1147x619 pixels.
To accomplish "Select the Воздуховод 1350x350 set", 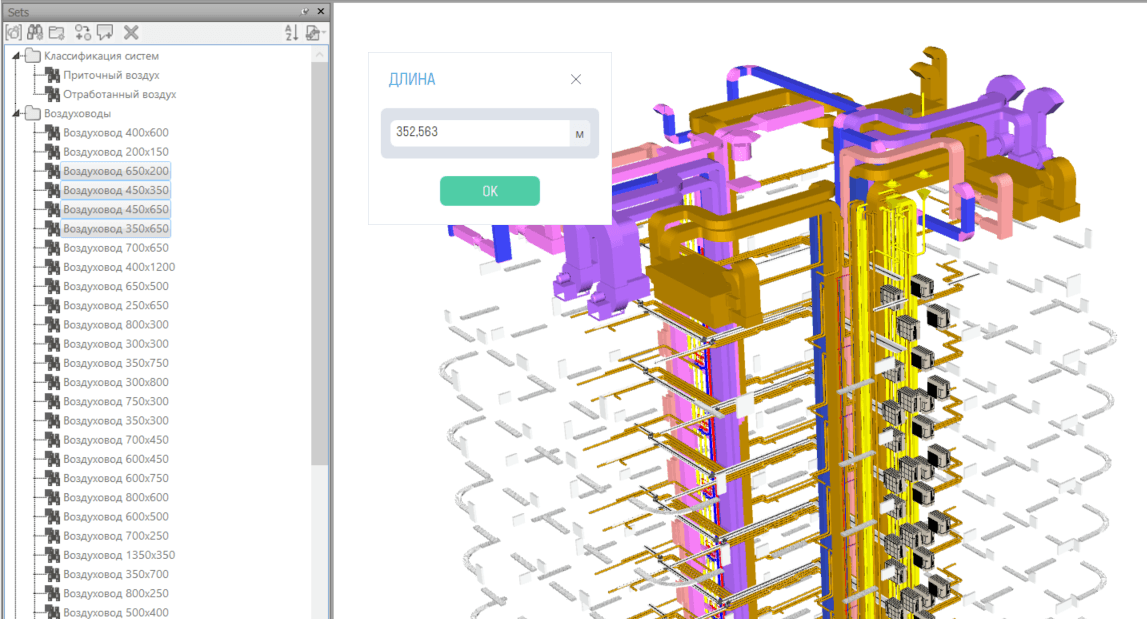I will 119,555.
